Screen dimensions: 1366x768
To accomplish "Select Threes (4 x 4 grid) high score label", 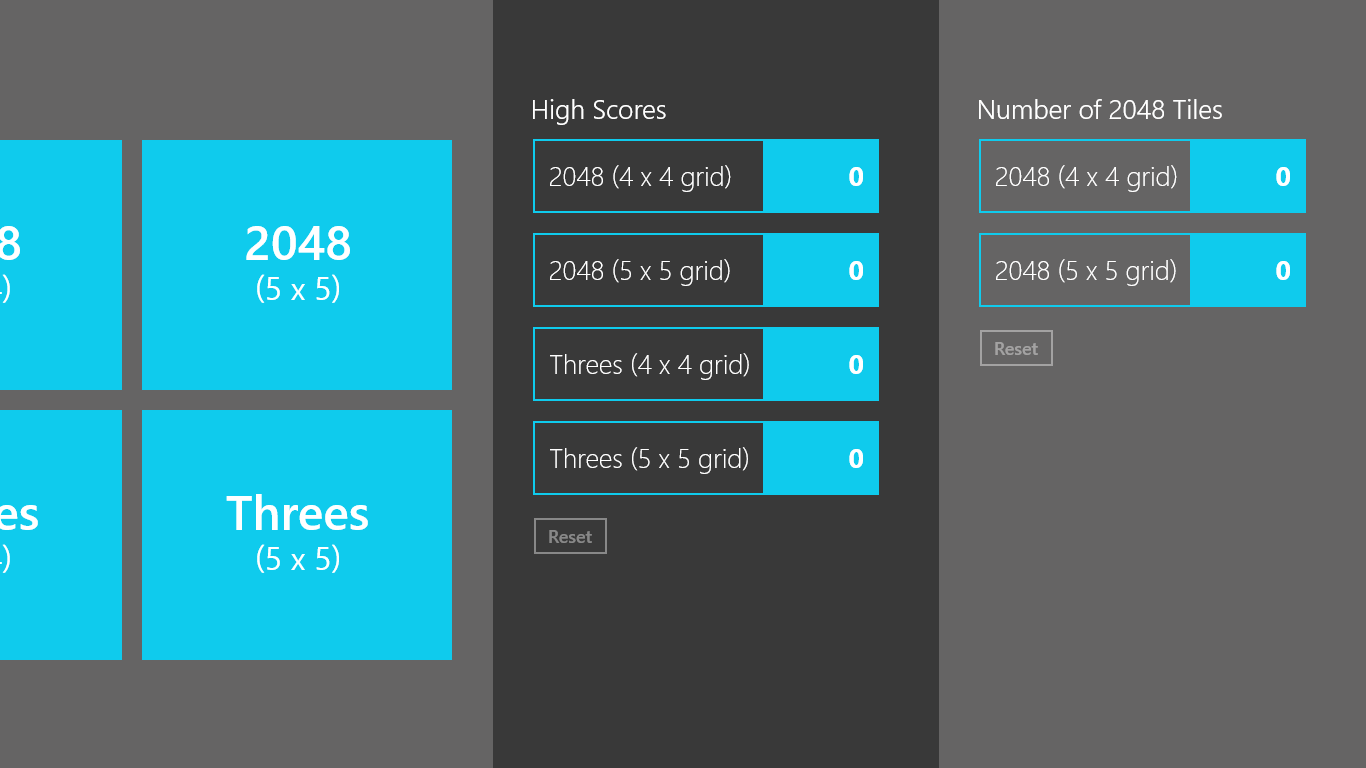I will click(649, 365).
